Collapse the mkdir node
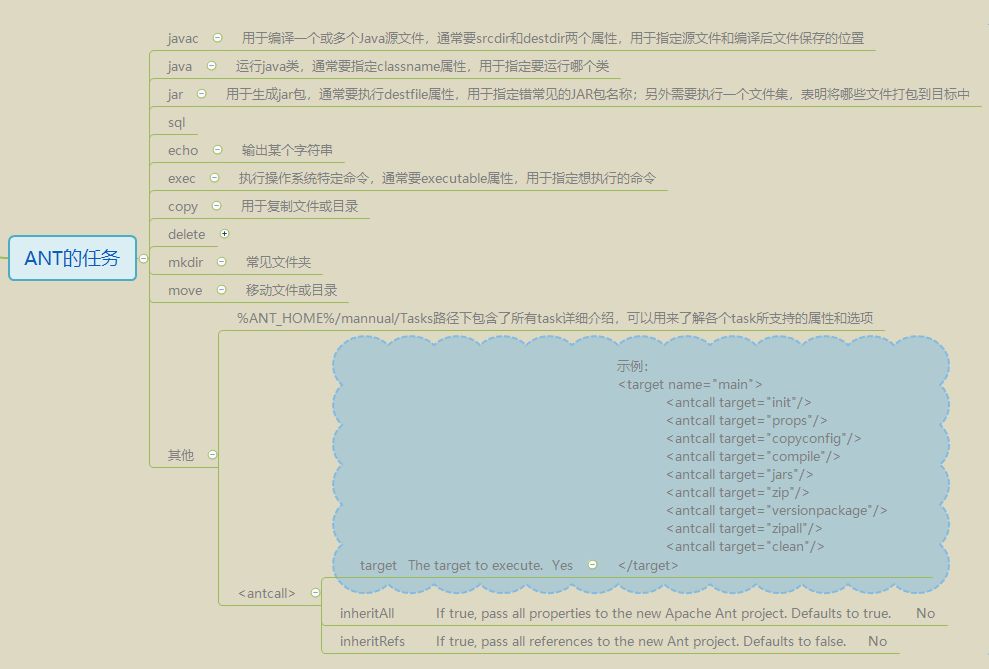This screenshot has width=989, height=669. 221,262
